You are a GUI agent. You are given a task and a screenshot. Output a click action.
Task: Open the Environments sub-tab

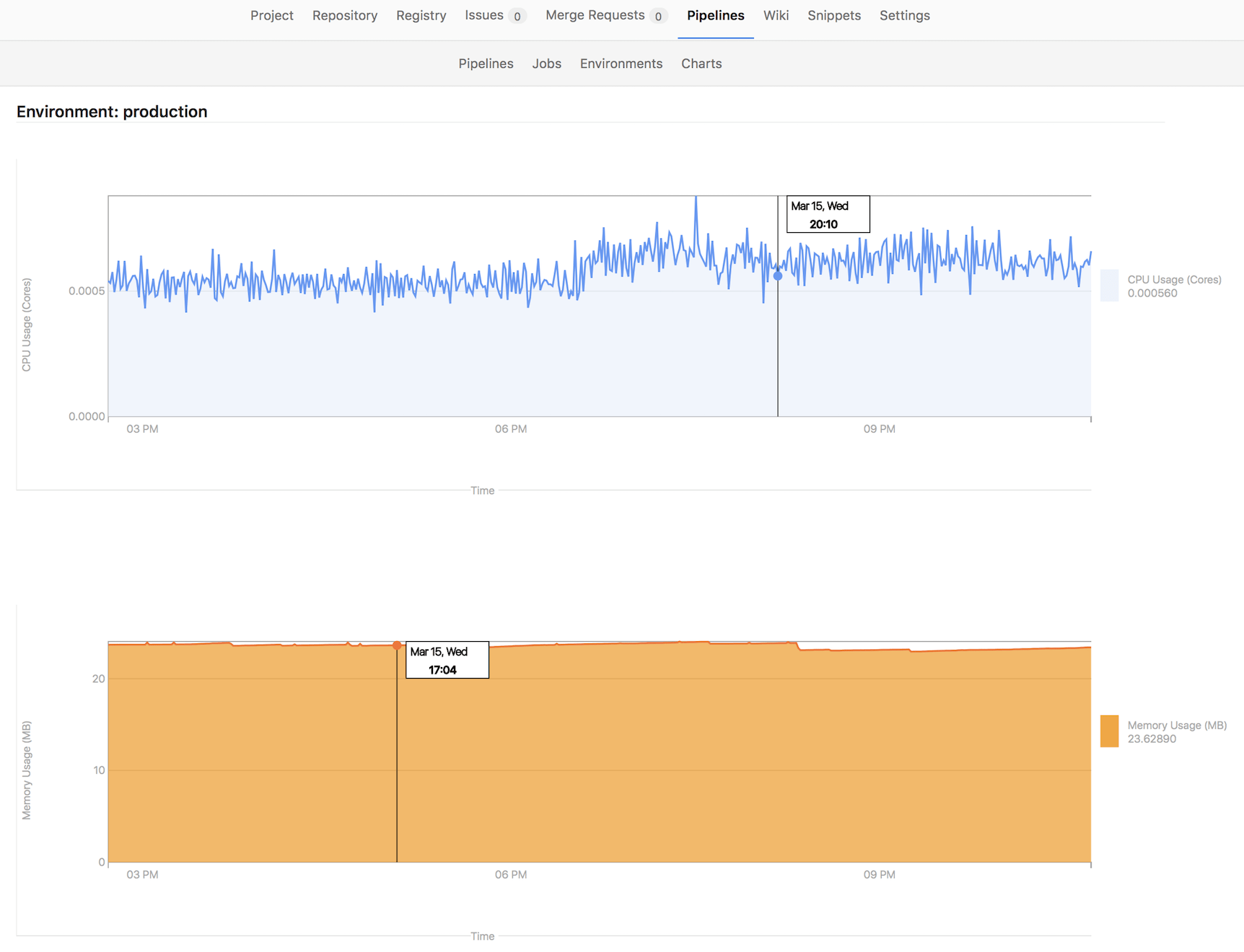click(621, 63)
